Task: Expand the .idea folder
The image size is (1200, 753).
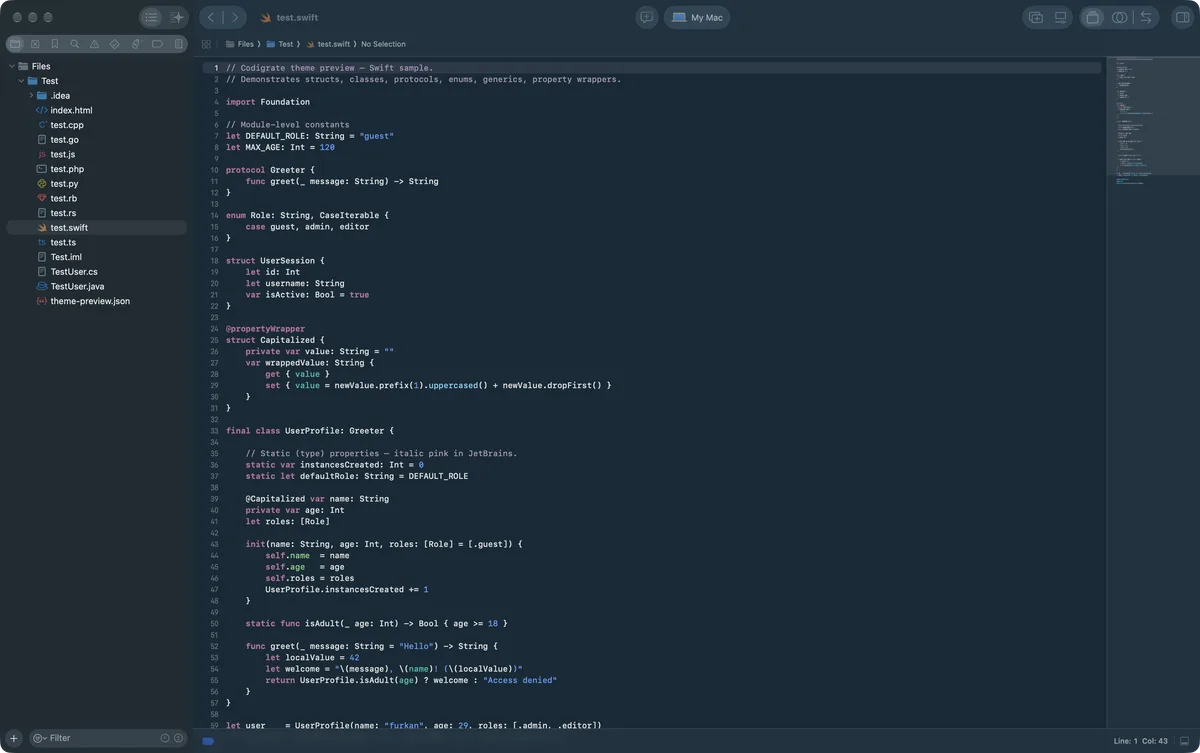Action: (x=32, y=96)
